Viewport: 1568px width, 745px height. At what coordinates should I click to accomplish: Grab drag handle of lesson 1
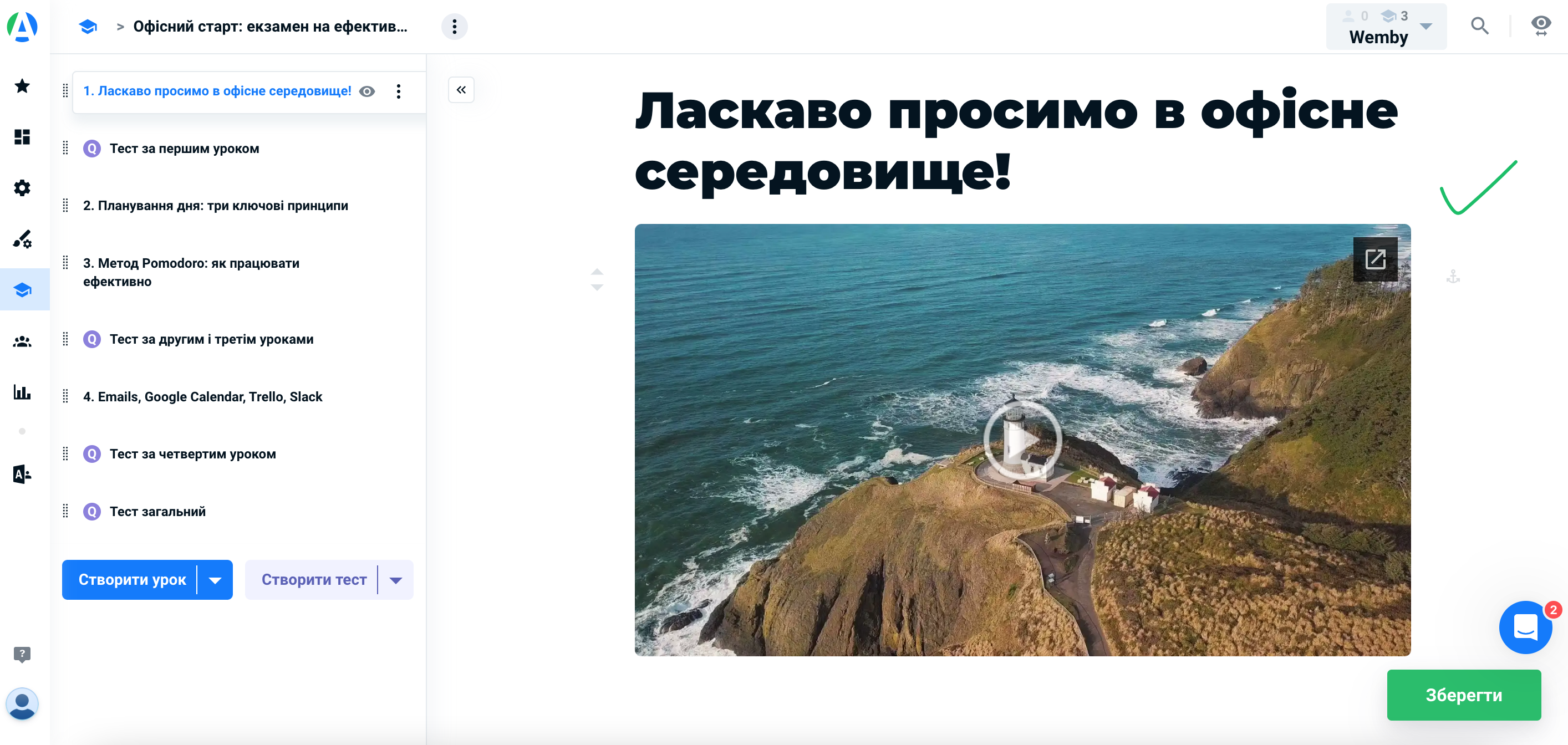pyautogui.click(x=65, y=91)
